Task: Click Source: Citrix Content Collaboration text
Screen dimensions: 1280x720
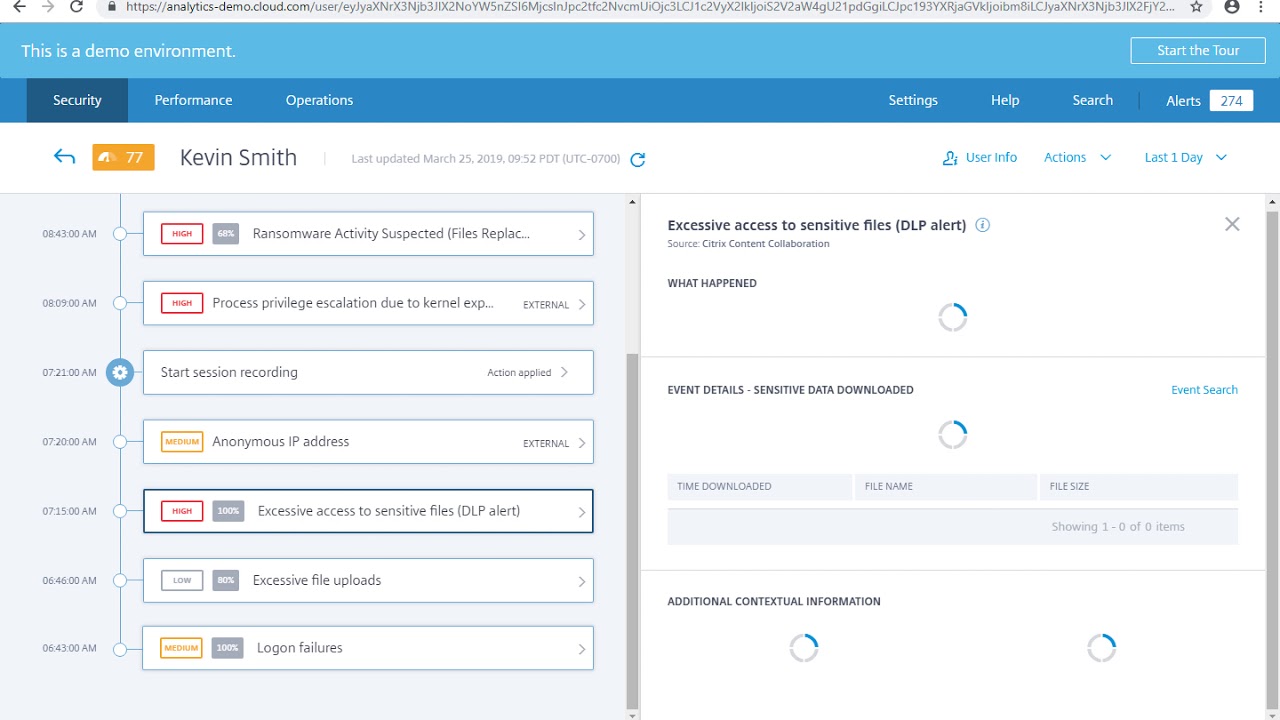Action: point(748,244)
